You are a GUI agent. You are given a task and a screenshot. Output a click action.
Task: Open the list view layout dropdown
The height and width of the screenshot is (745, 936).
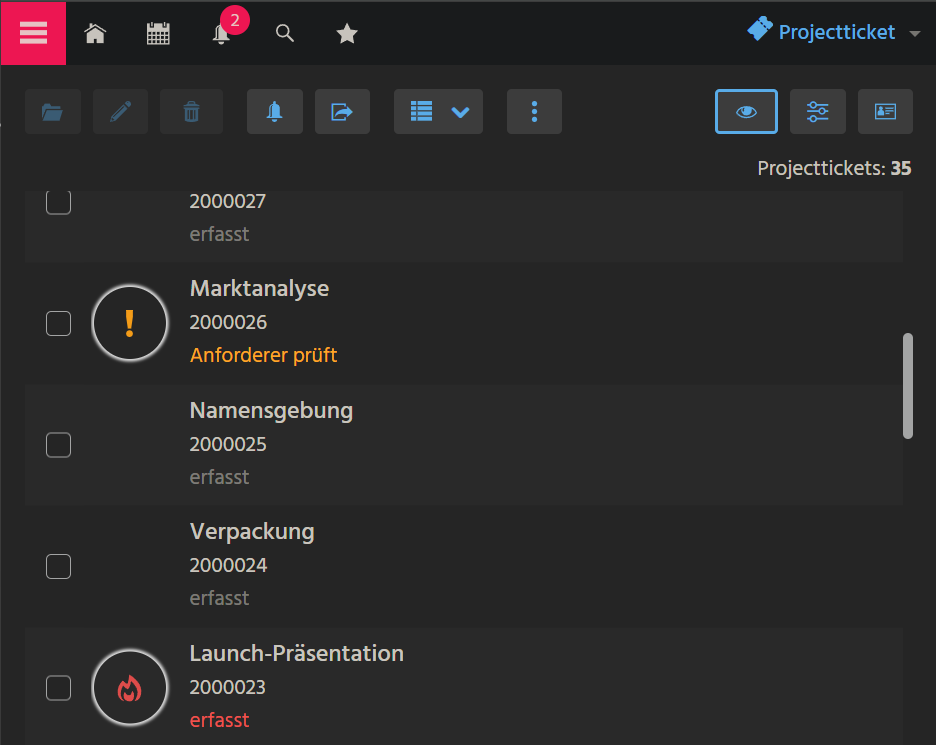(x=439, y=112)
